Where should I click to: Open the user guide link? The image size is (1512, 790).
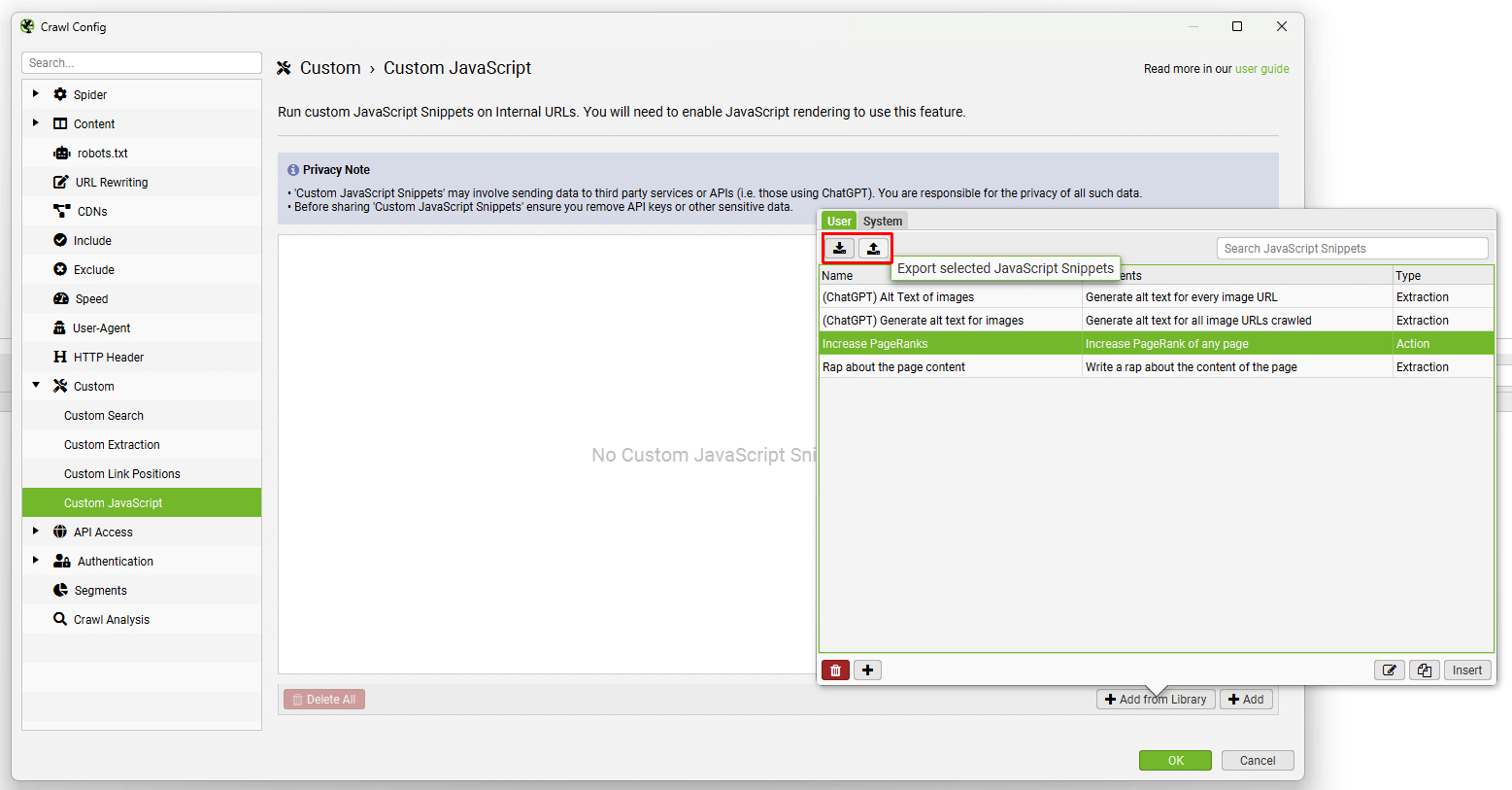pyautogui.click(x=1261, y=69)
